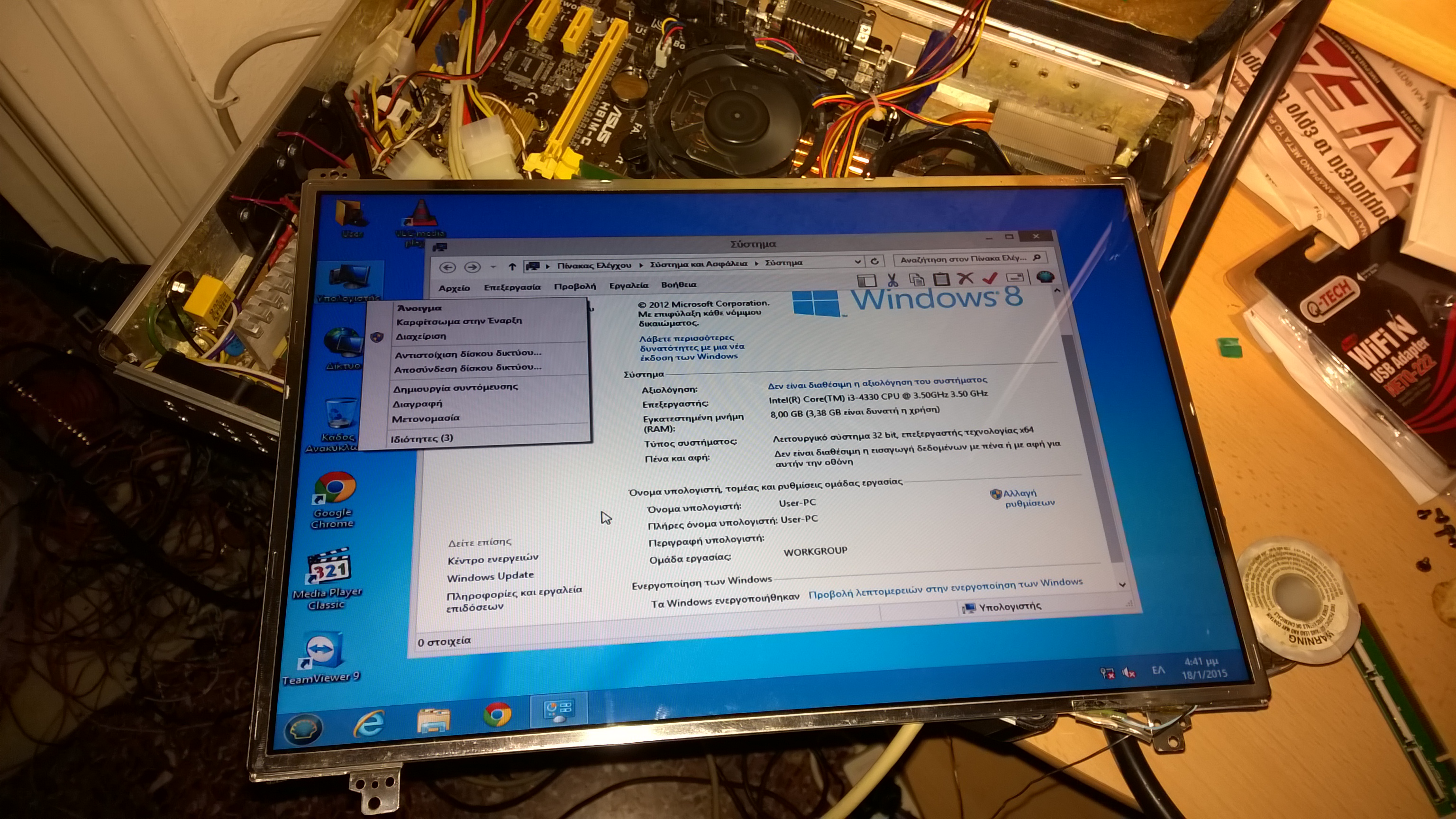Click the Cut scissors toolbar icon
This screenshot has width=1456, height=819.
click(x=892, y=280)
